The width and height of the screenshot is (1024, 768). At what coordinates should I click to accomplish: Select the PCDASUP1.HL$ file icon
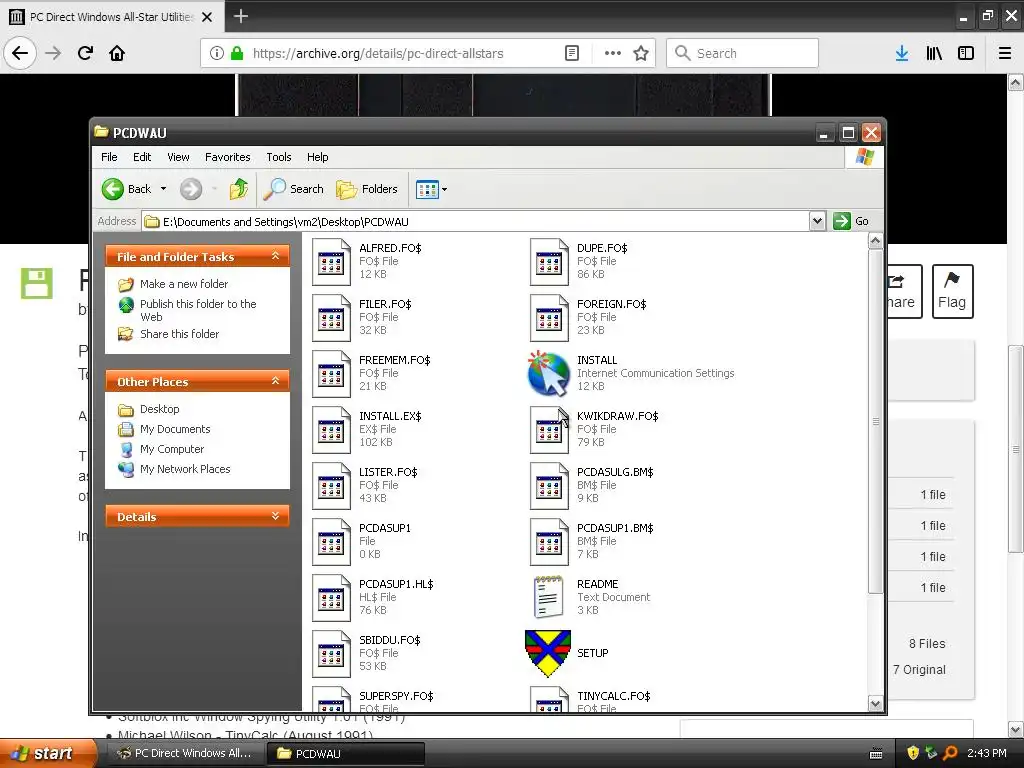point(331,598)
